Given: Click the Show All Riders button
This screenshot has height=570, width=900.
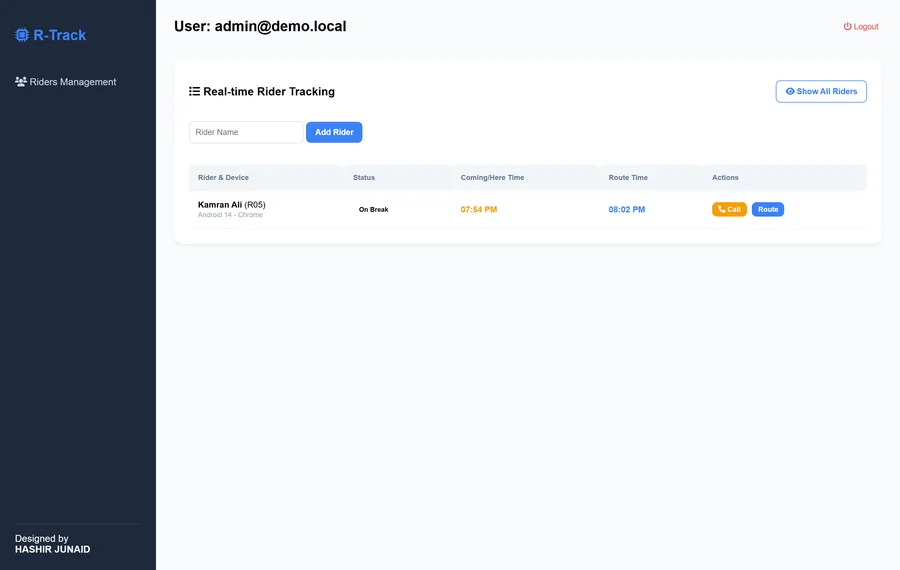Looking at the screenshot, I should (821, 91).
